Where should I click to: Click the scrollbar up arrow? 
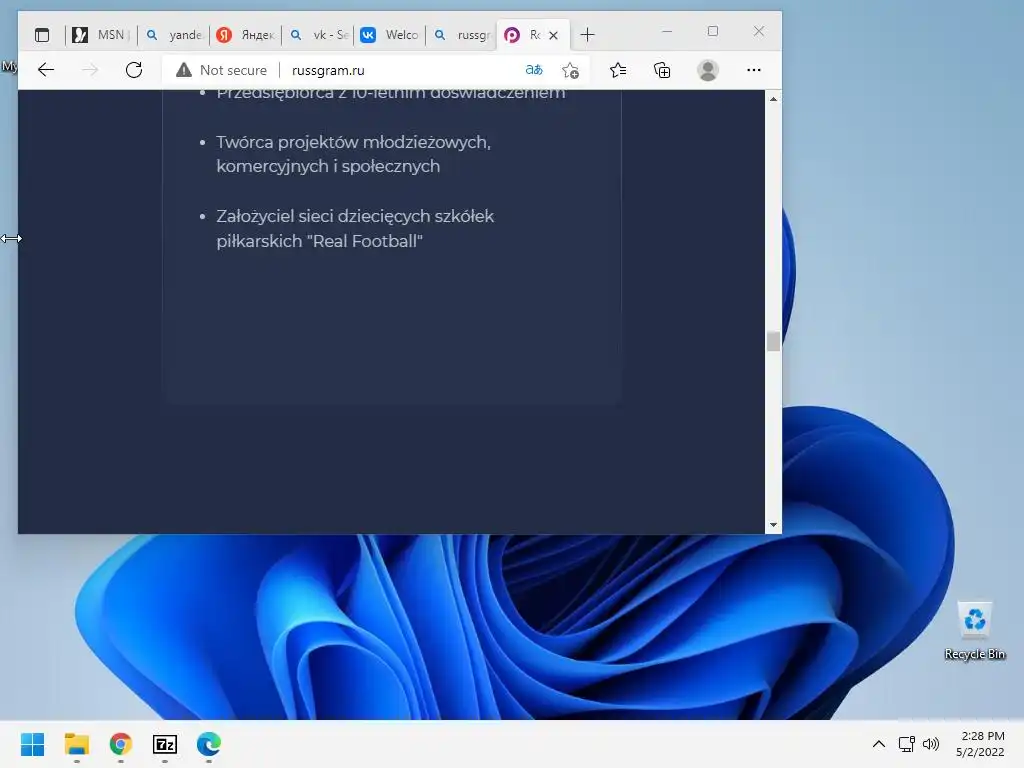click(773, 99)
